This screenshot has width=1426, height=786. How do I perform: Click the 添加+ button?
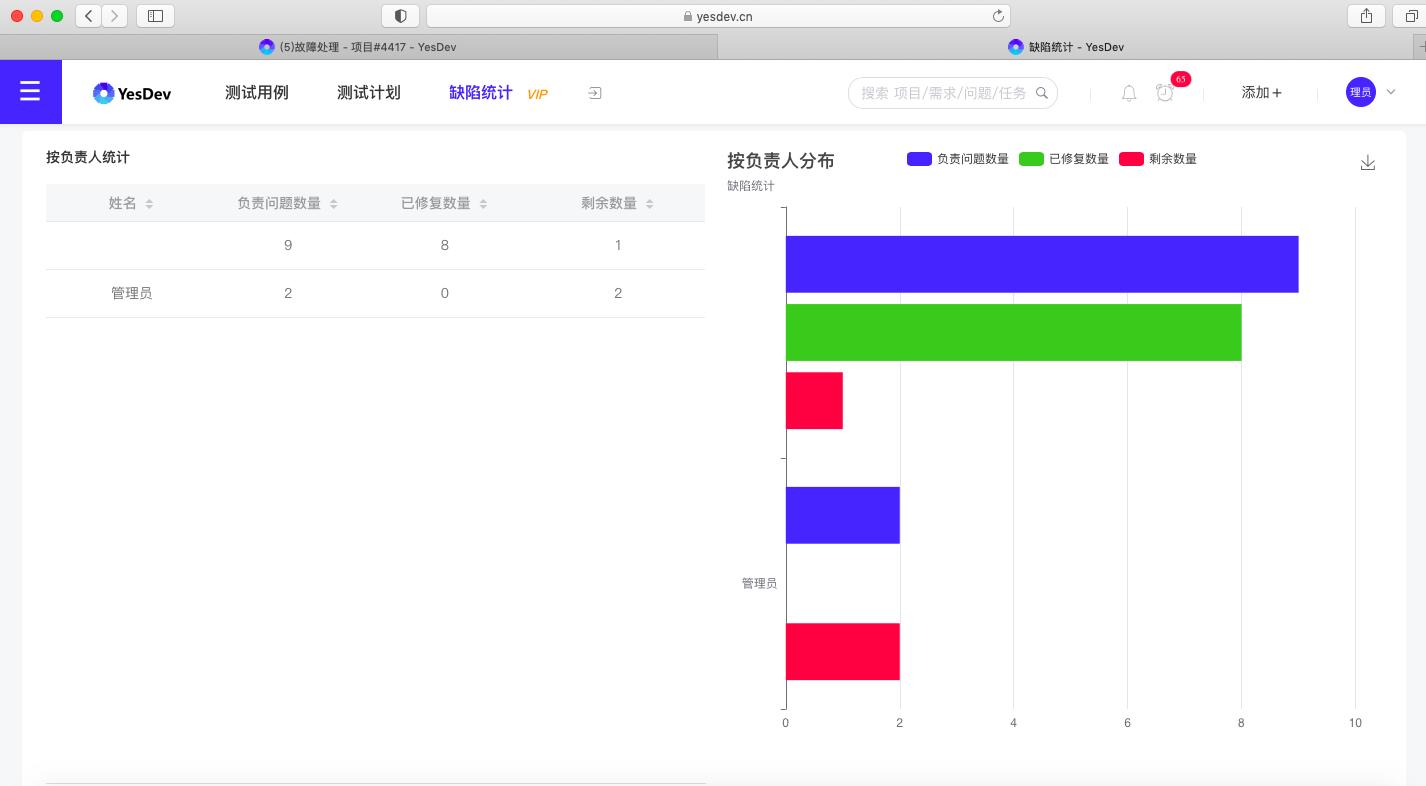tap(1260, 92)
